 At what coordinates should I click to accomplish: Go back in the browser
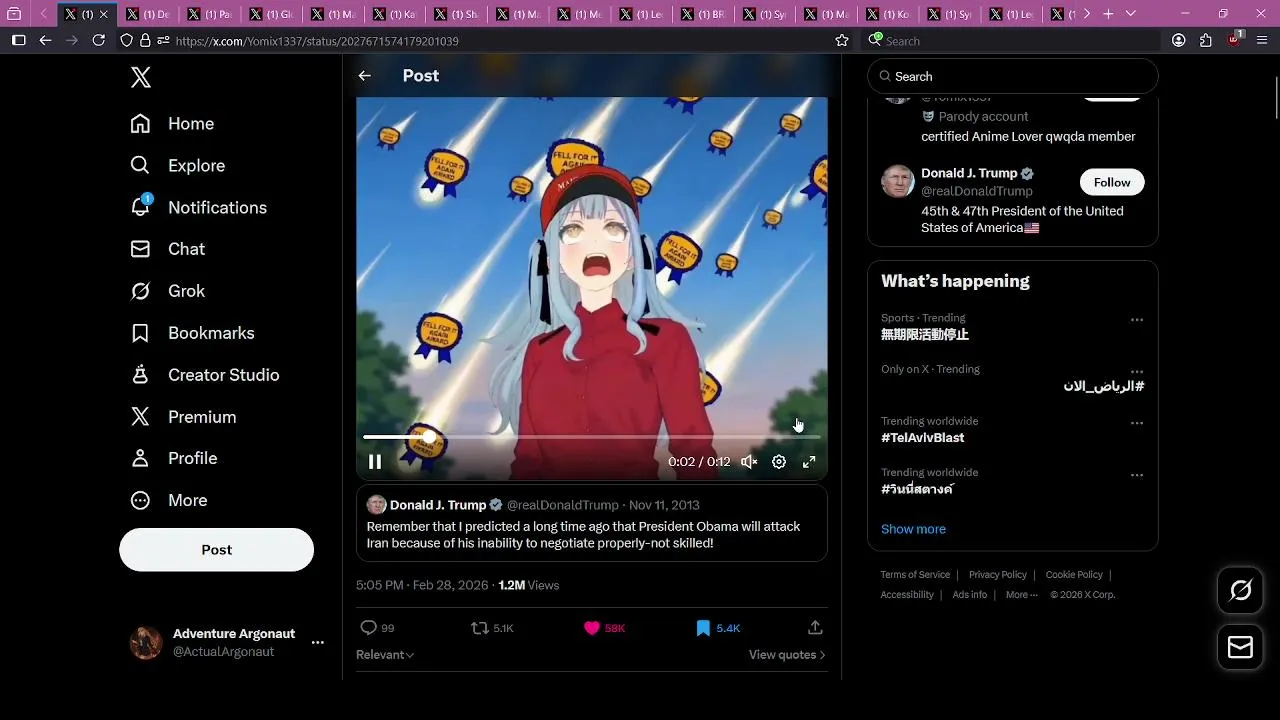pyautogui.click(x=45, y=40)
